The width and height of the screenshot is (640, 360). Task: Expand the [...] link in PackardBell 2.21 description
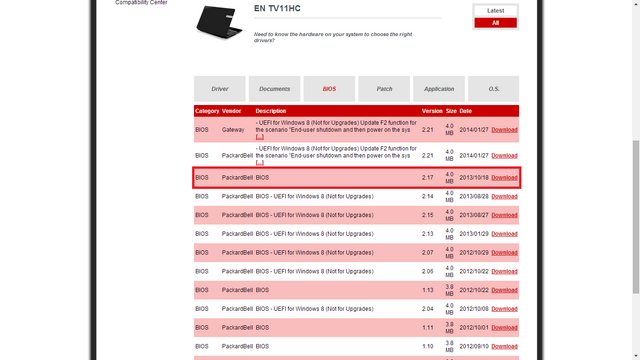pyautogui.click(x=260, y=163)
